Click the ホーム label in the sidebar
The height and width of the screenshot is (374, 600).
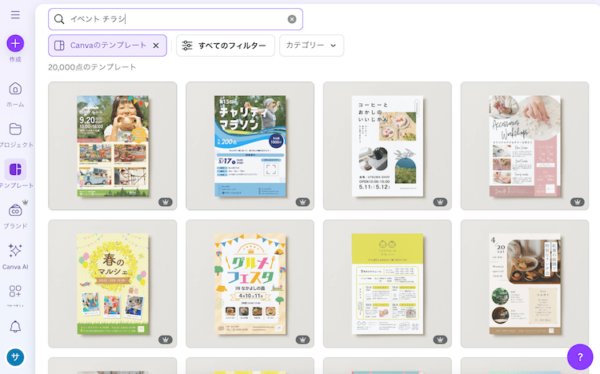pos(15,104)
